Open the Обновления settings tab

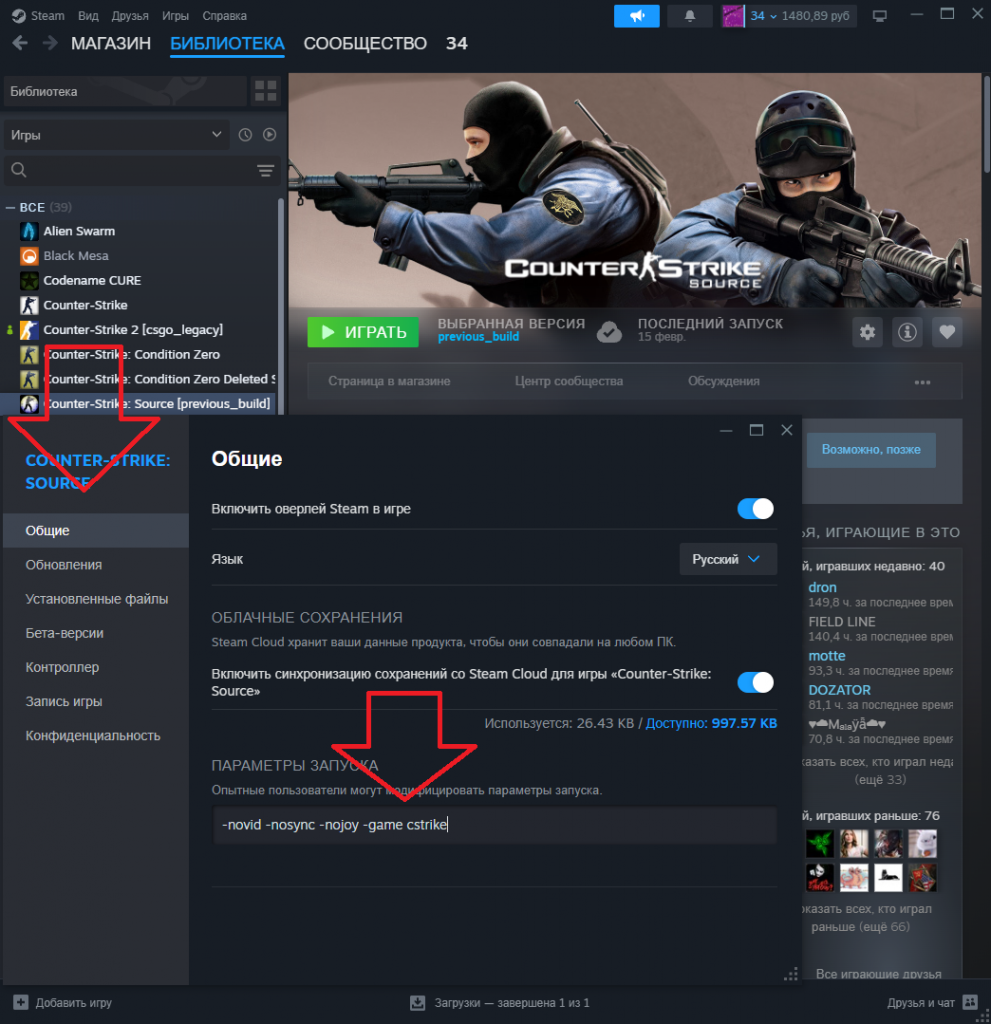[64, 564]
